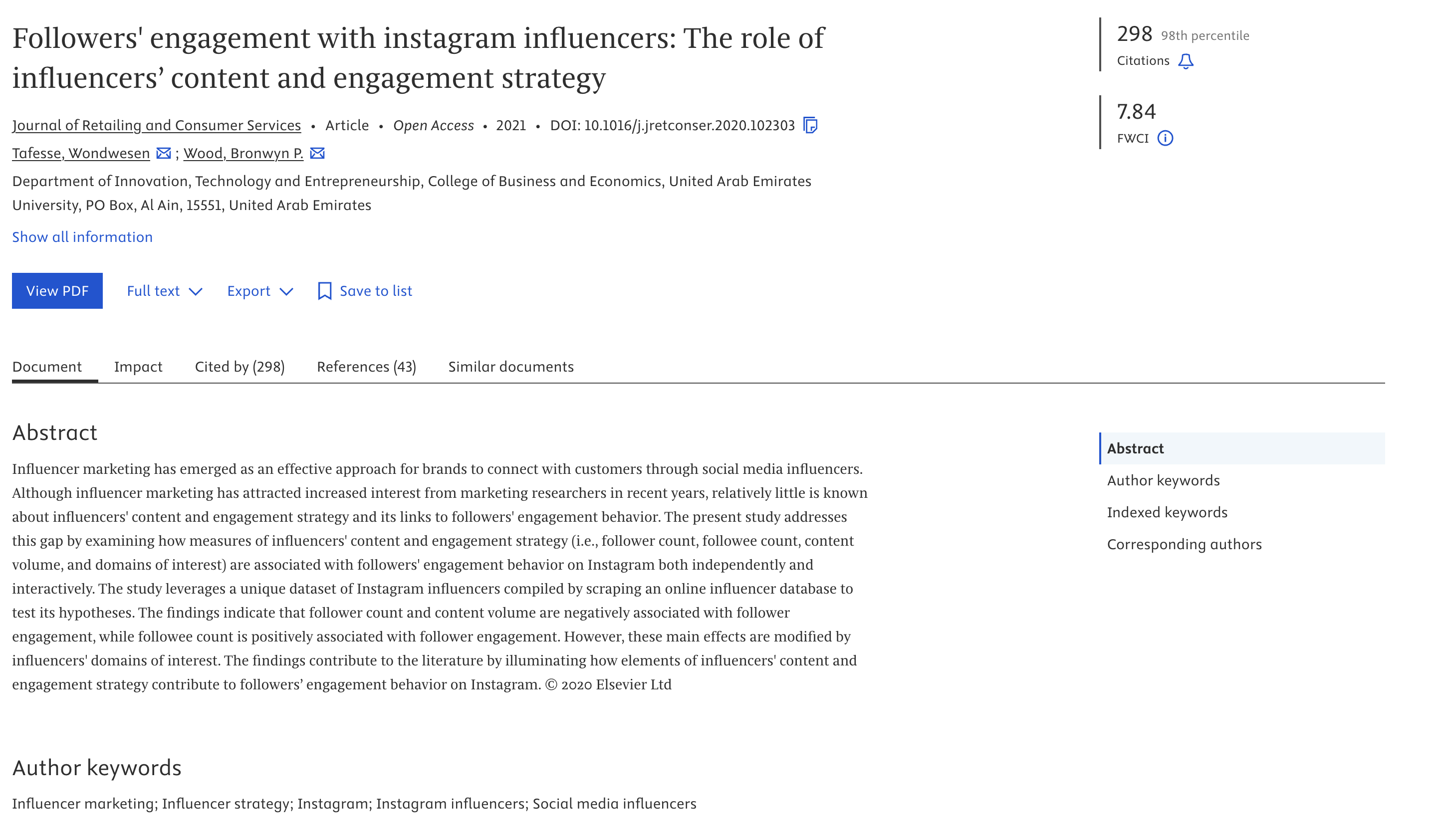Switch to the Impact tab
1439x840 pixels.
[x=138, y=367]
